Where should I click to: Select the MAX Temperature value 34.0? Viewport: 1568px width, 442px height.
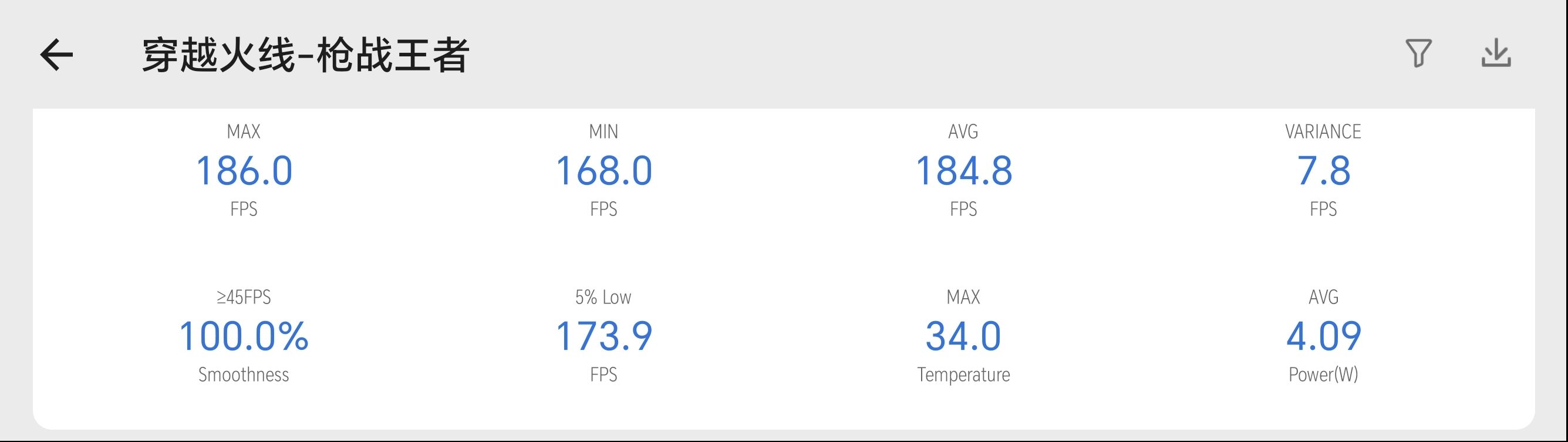click(x=963, y=336)
